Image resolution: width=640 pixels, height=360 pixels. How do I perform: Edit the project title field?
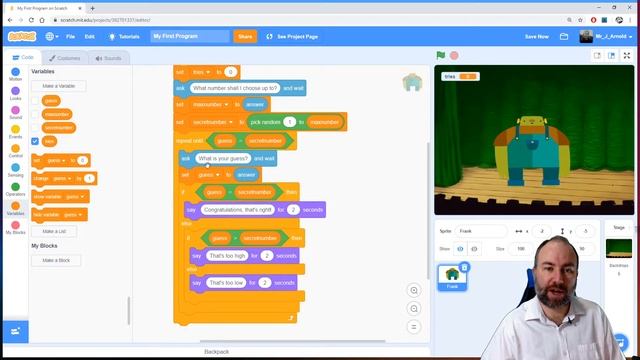coord(190,36)
